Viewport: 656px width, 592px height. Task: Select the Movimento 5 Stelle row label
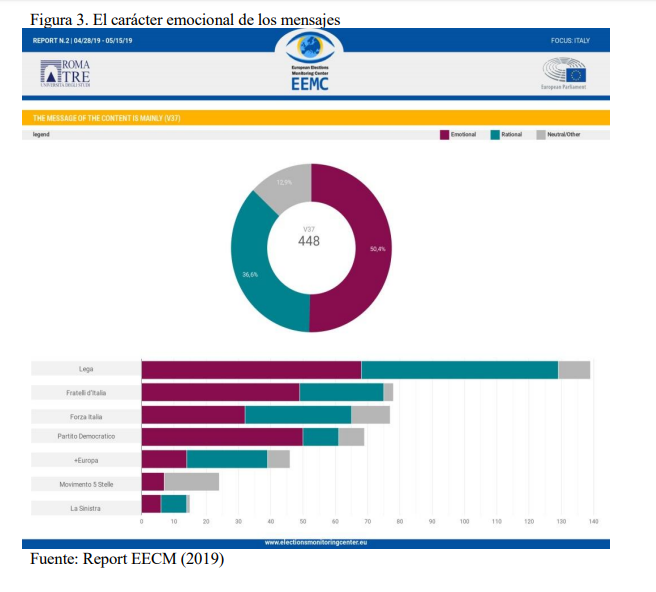86,483
